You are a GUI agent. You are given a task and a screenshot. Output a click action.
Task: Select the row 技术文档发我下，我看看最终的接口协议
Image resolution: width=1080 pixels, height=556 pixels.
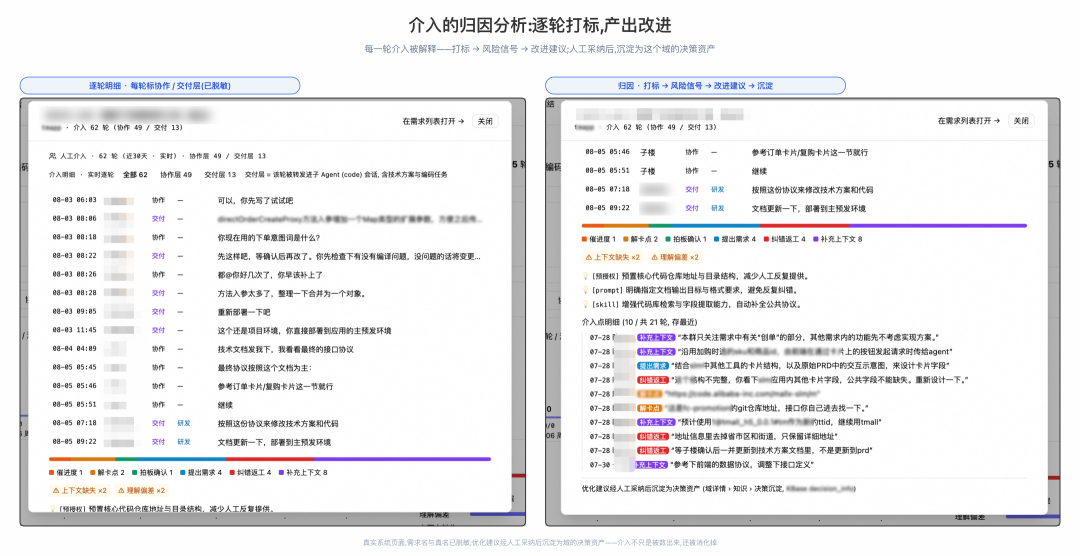pyautogui.click(x=270, y=349)
